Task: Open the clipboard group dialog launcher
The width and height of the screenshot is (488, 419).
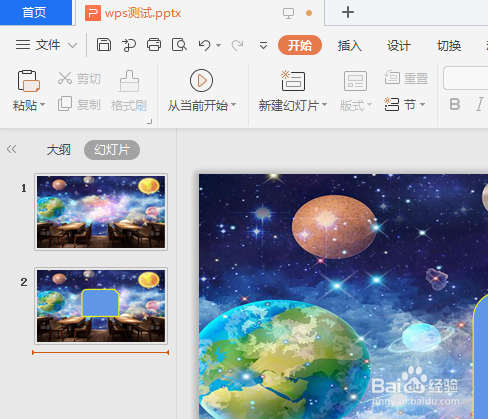Action: (150, 122)
